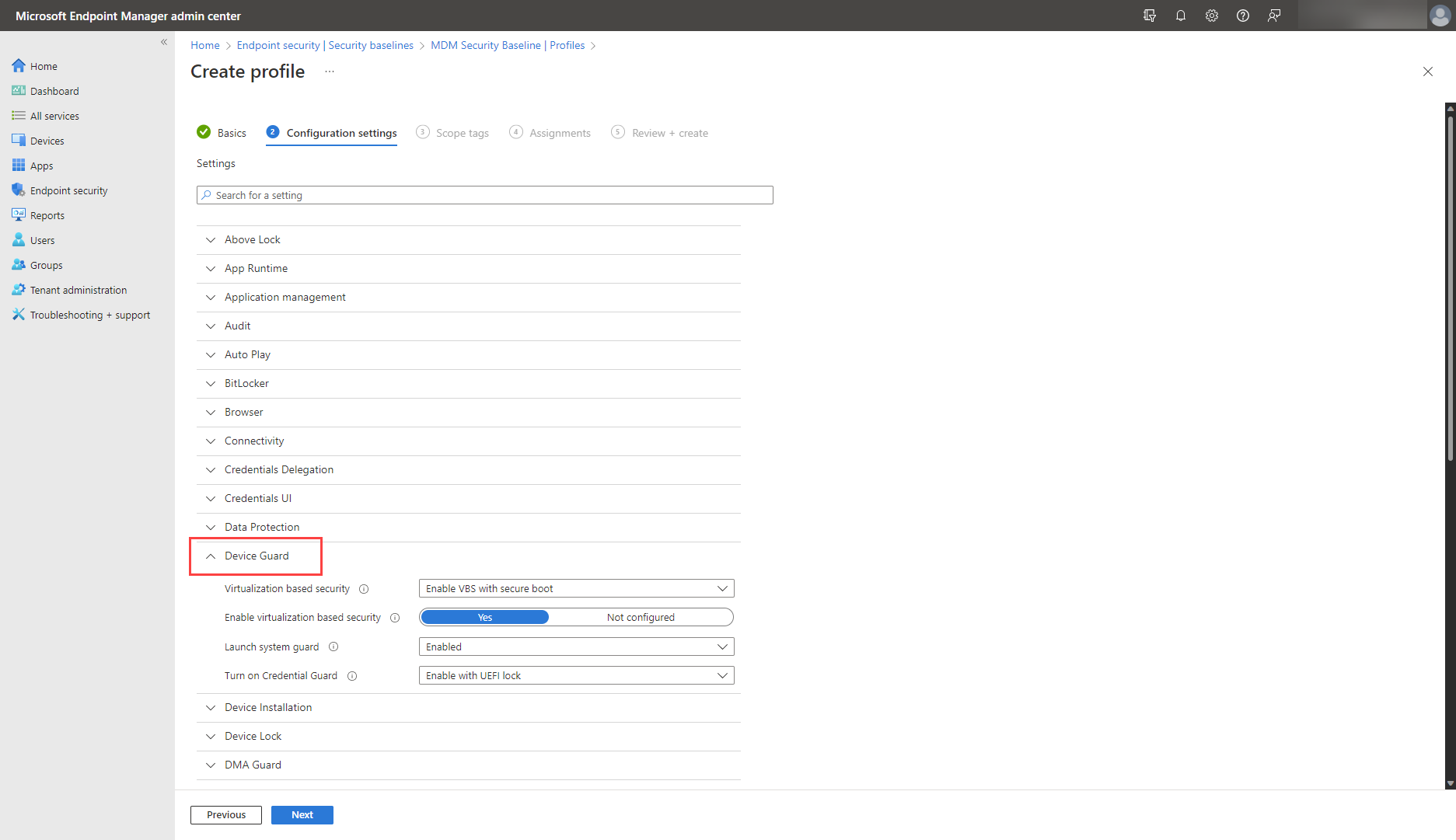The height and width of the screenshot is (840, 1456).
Task: Go to the Scope tags step tab
Action: coord(452,133)
